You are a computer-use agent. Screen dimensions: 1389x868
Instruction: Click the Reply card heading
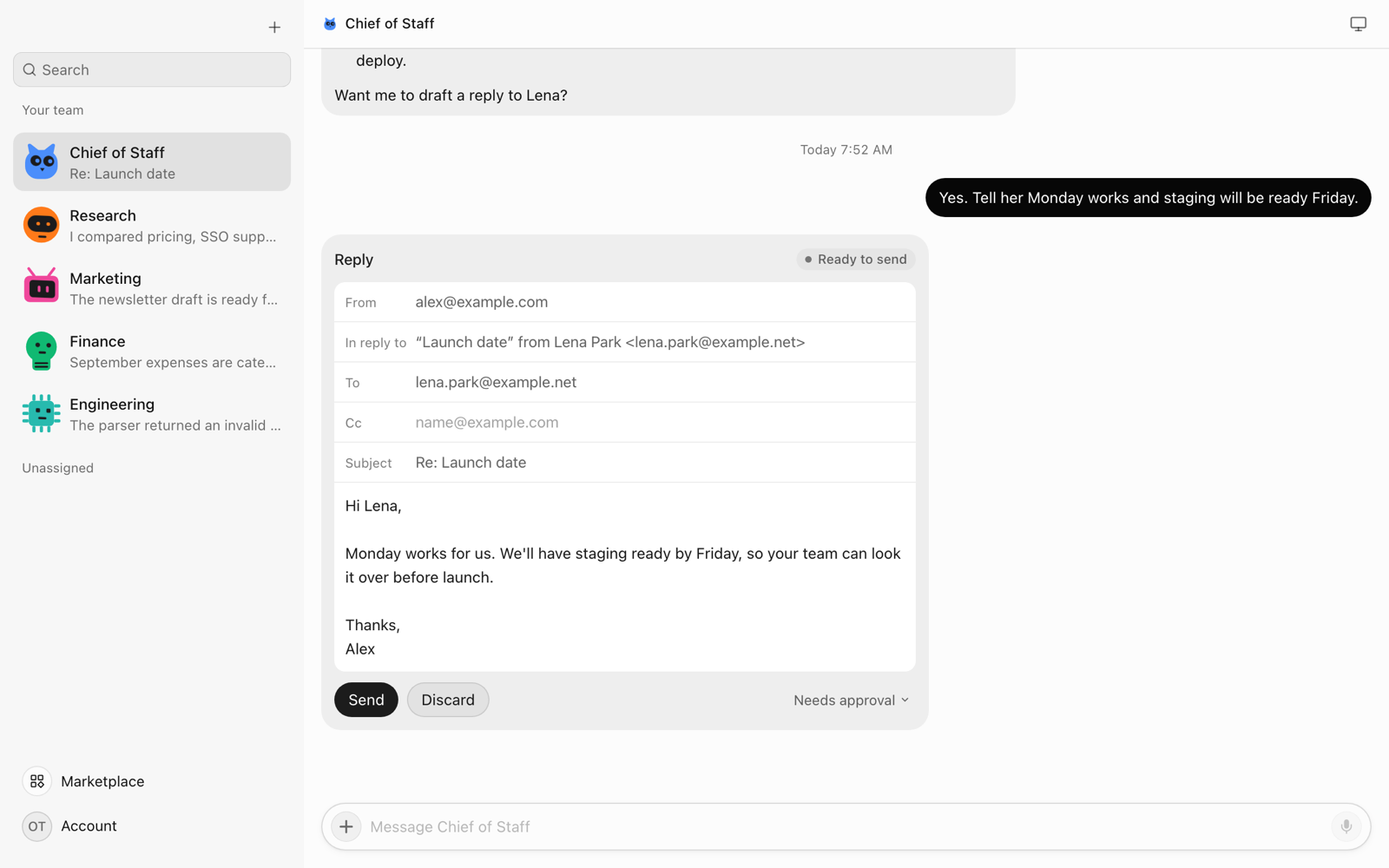(353, 260)
